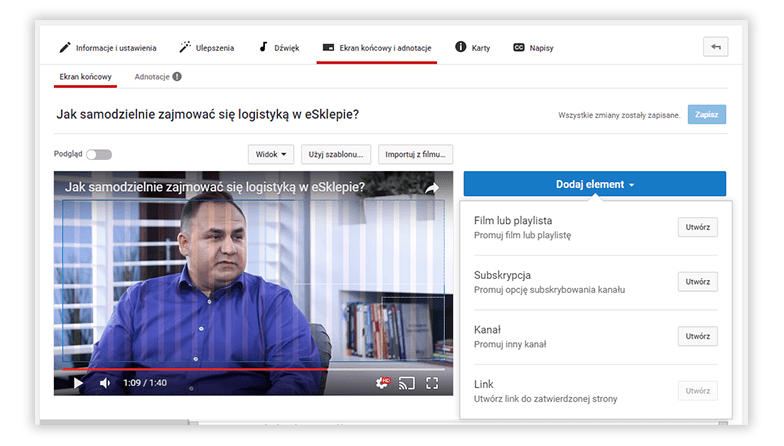Click the Kanał option heading

coord(487,330)
